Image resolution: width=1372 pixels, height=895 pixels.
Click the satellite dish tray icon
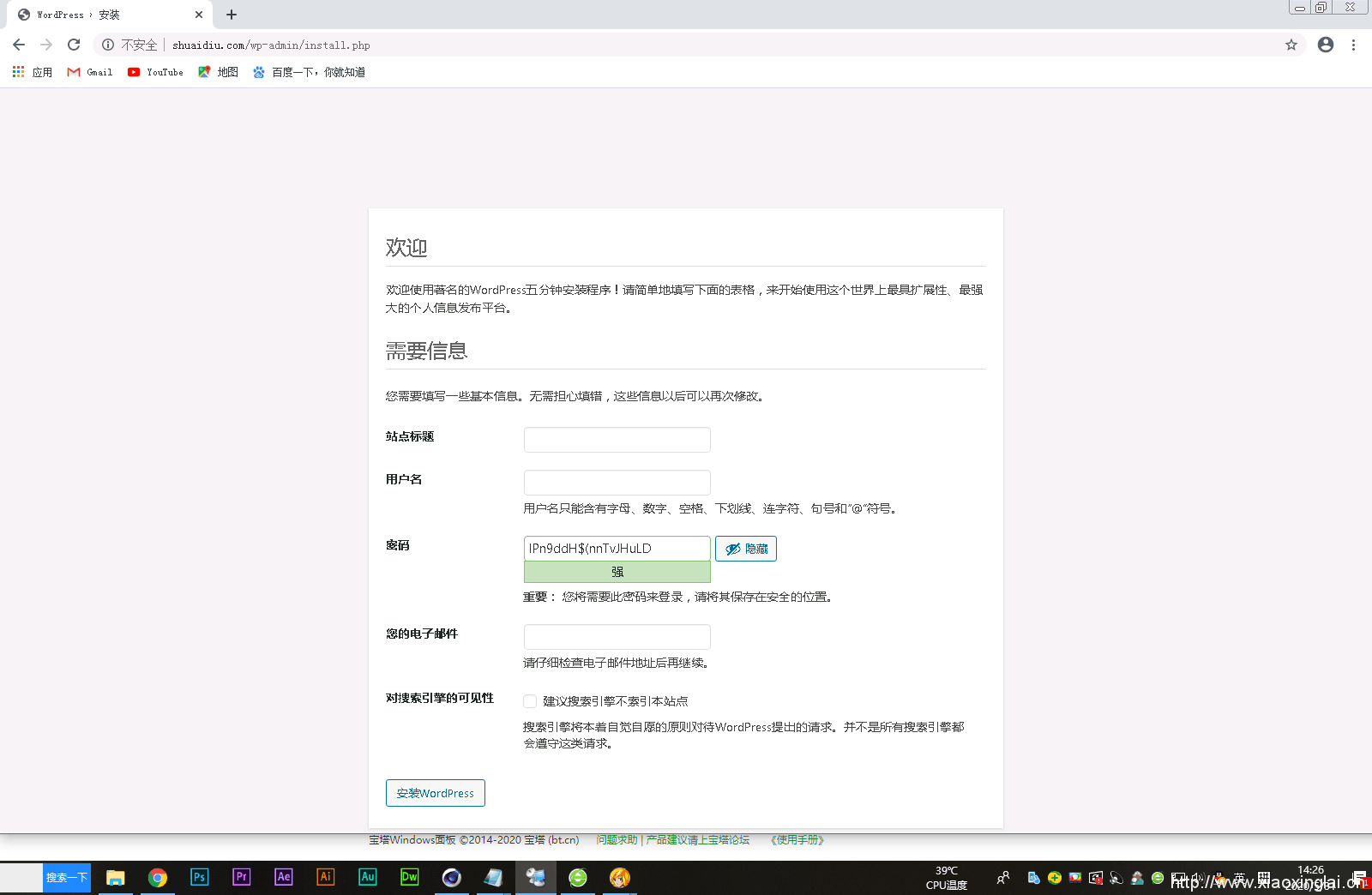1116,878
